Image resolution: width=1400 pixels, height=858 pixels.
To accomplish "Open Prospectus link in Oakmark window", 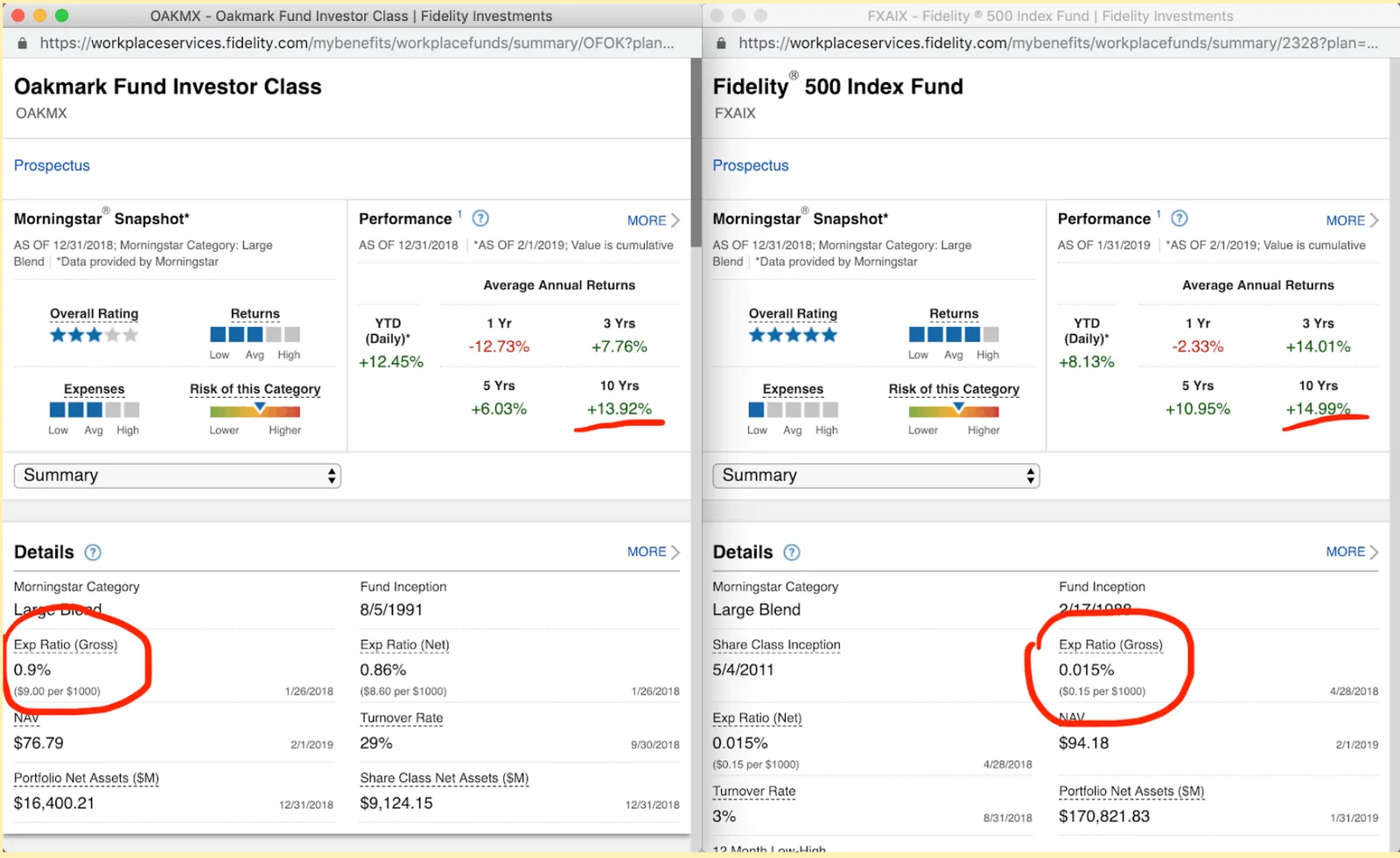I will pyautogui.click(x=52, y=165).
